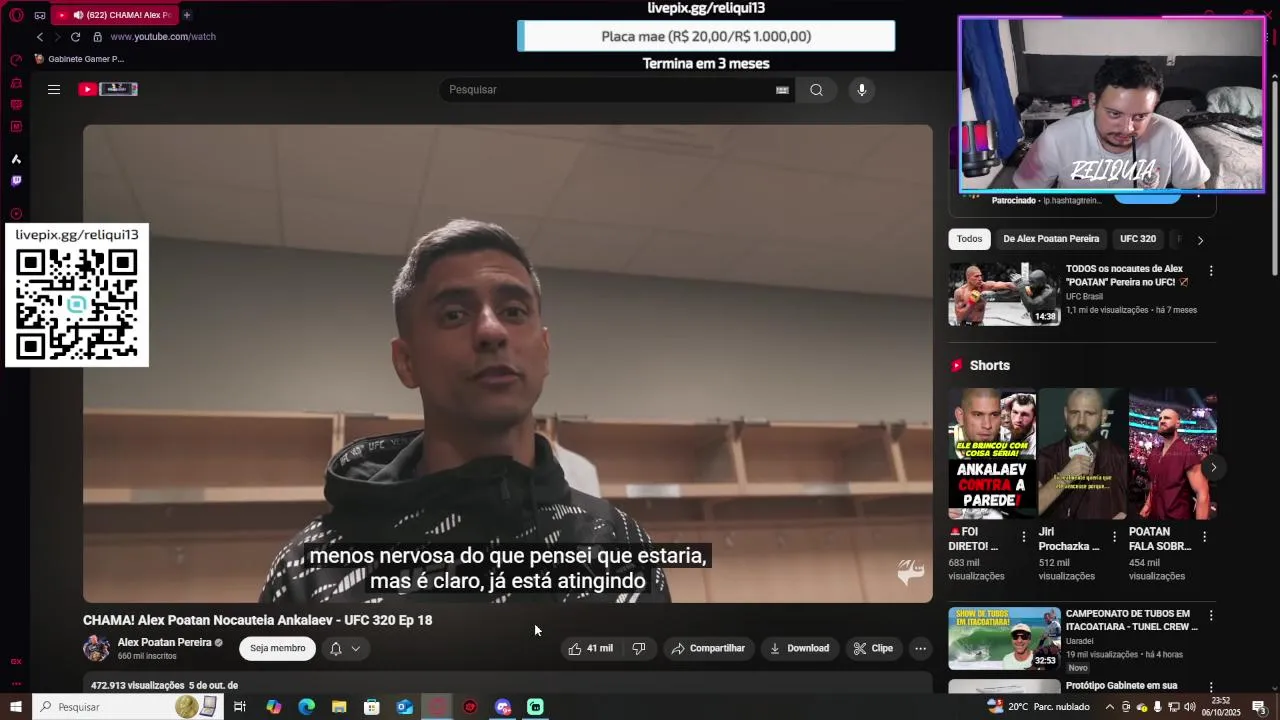The width and height of the screenshot is (1280, 720).
Task: Open File Explorer from the taskbar
Action: point(339,707)
